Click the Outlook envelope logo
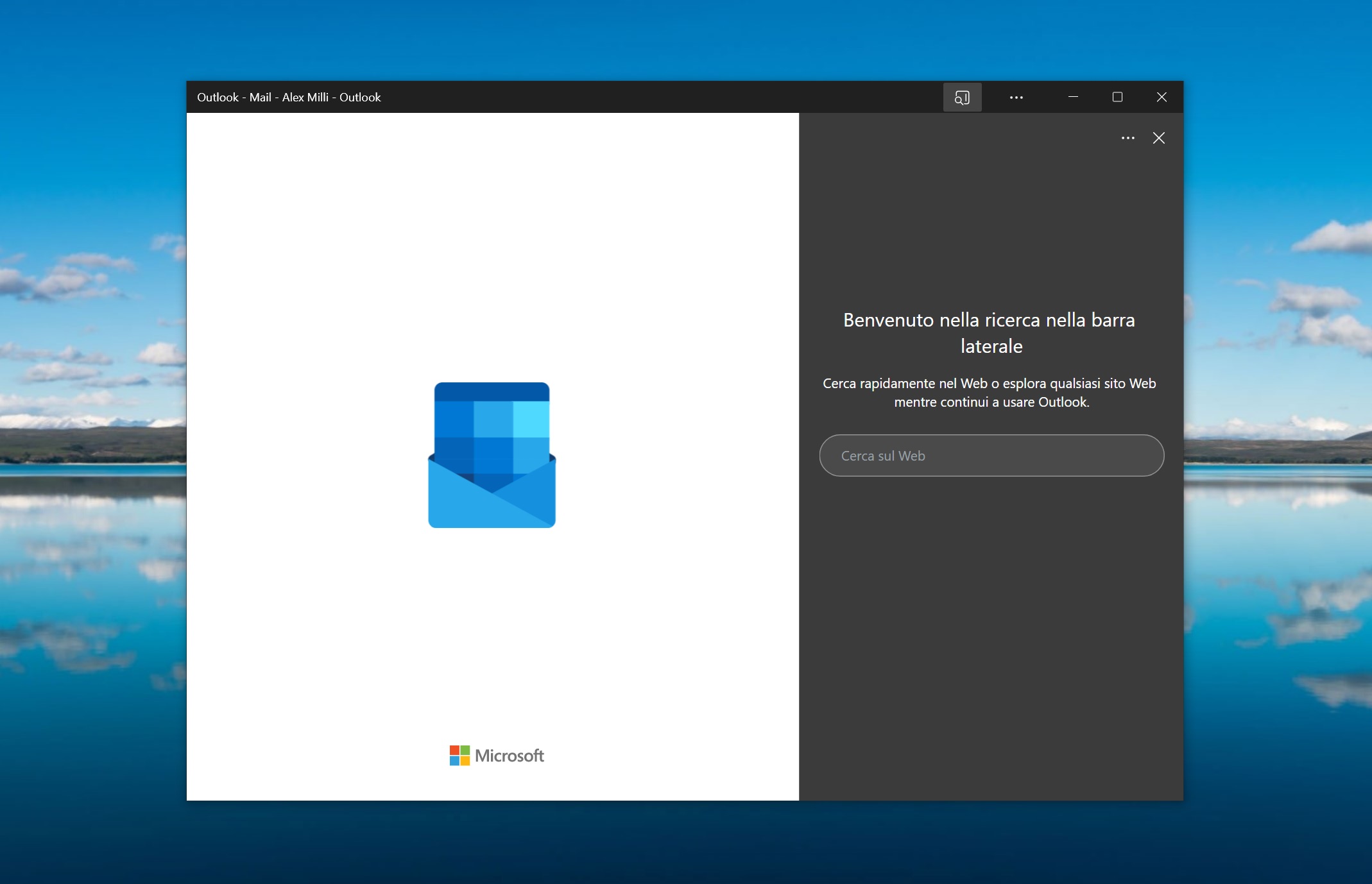The height and width of the screenshot is (884, 1372). (492, 455)
